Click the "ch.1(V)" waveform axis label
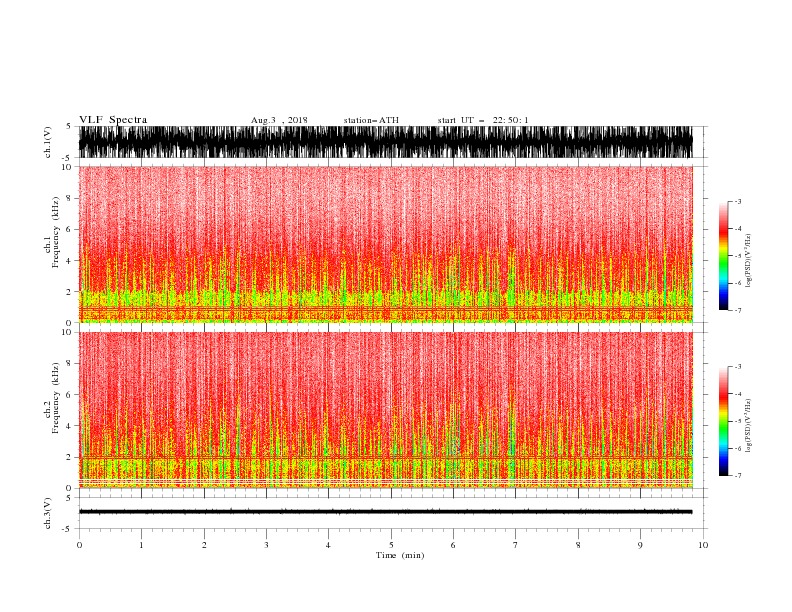 (48, 142)
